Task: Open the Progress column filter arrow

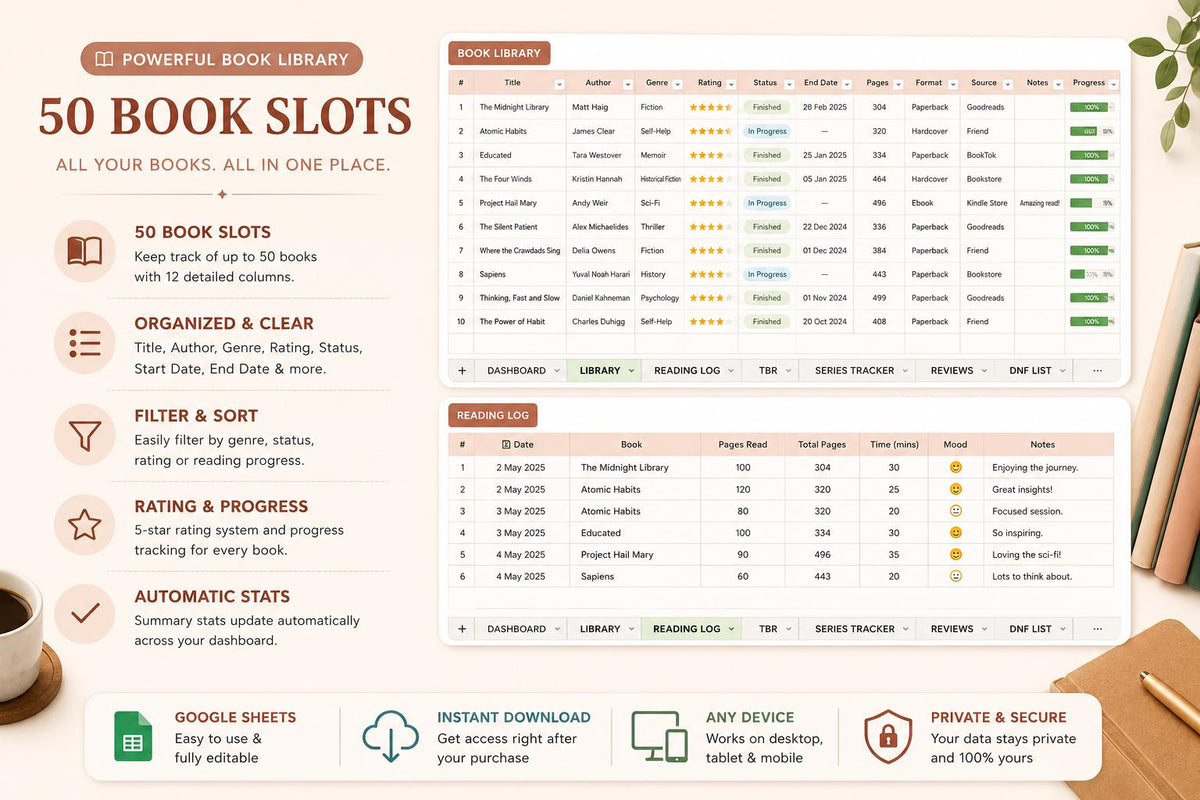Action: pos(1113,84)
